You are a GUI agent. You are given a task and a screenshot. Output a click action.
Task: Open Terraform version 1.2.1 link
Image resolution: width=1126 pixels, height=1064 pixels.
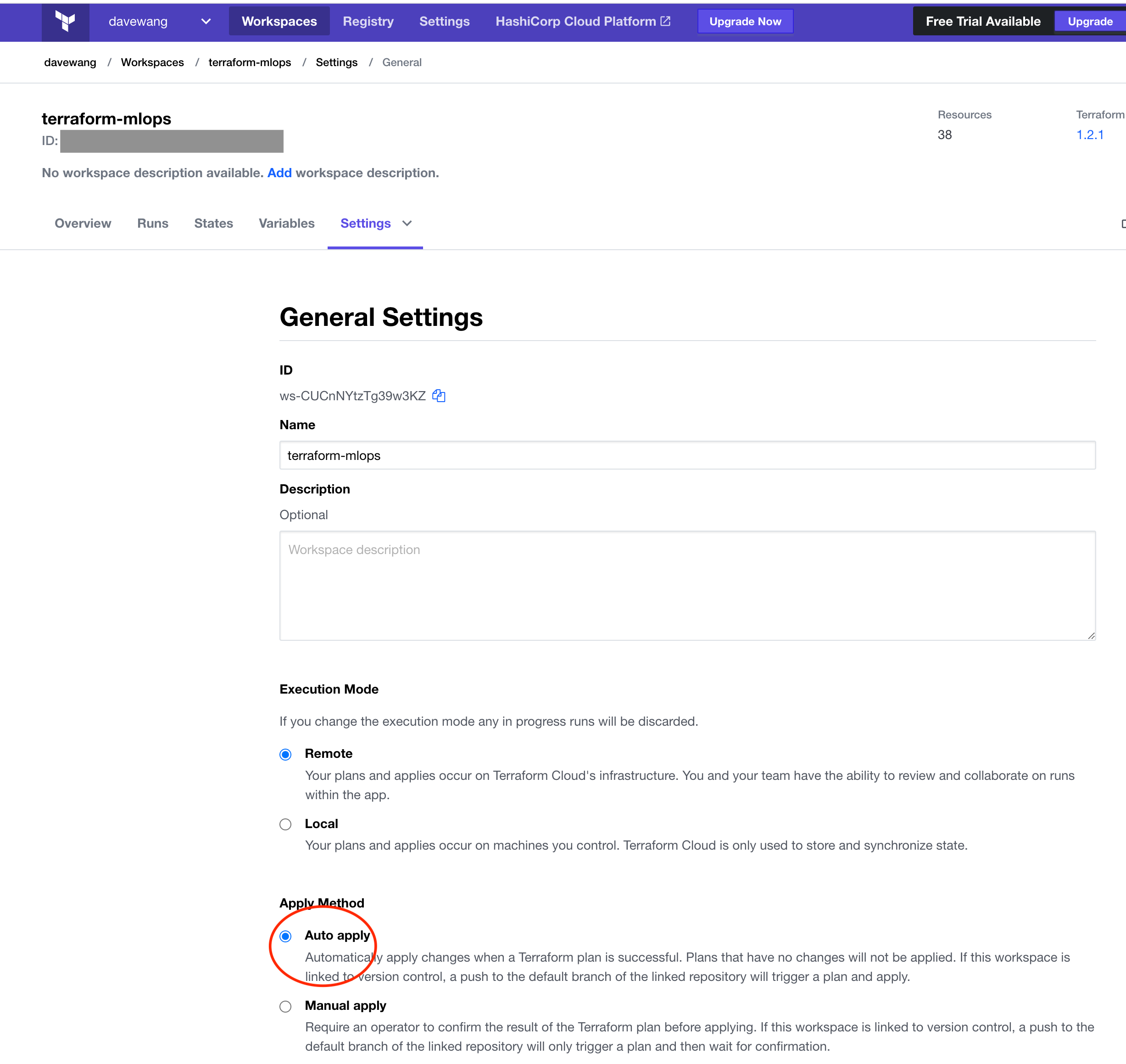1090,135
